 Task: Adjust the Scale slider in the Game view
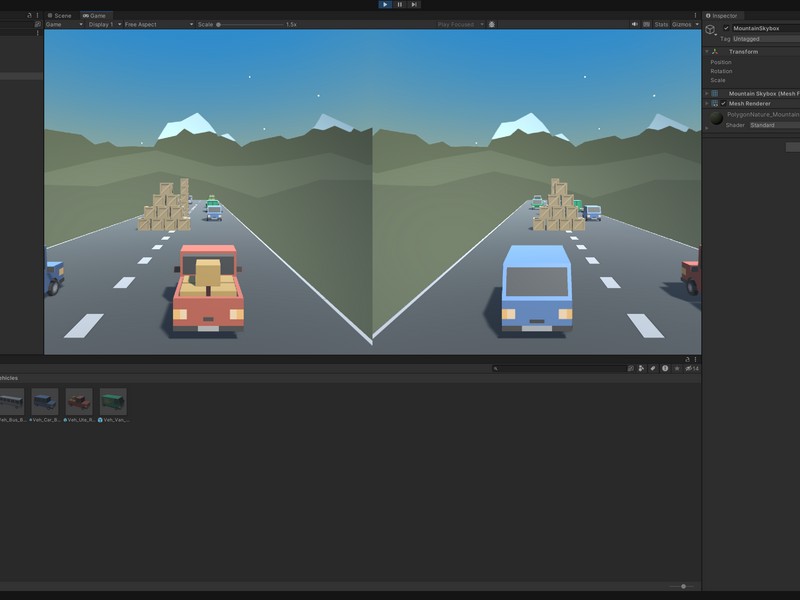pyautogui.click(x=250, y=24)
